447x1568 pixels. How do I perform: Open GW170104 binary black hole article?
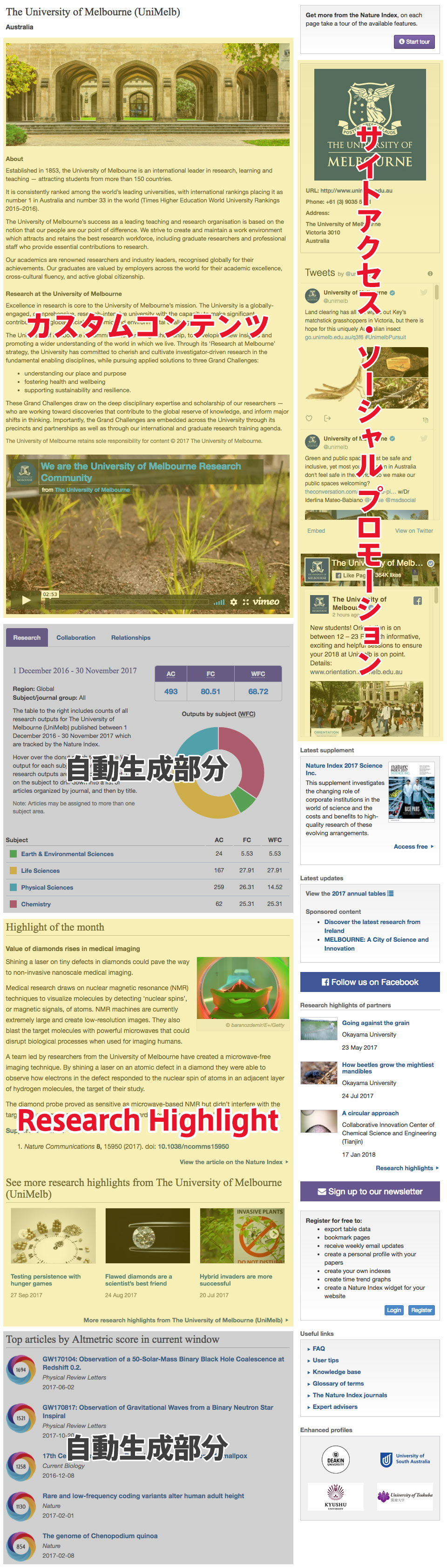click(x=163, y=1363)
